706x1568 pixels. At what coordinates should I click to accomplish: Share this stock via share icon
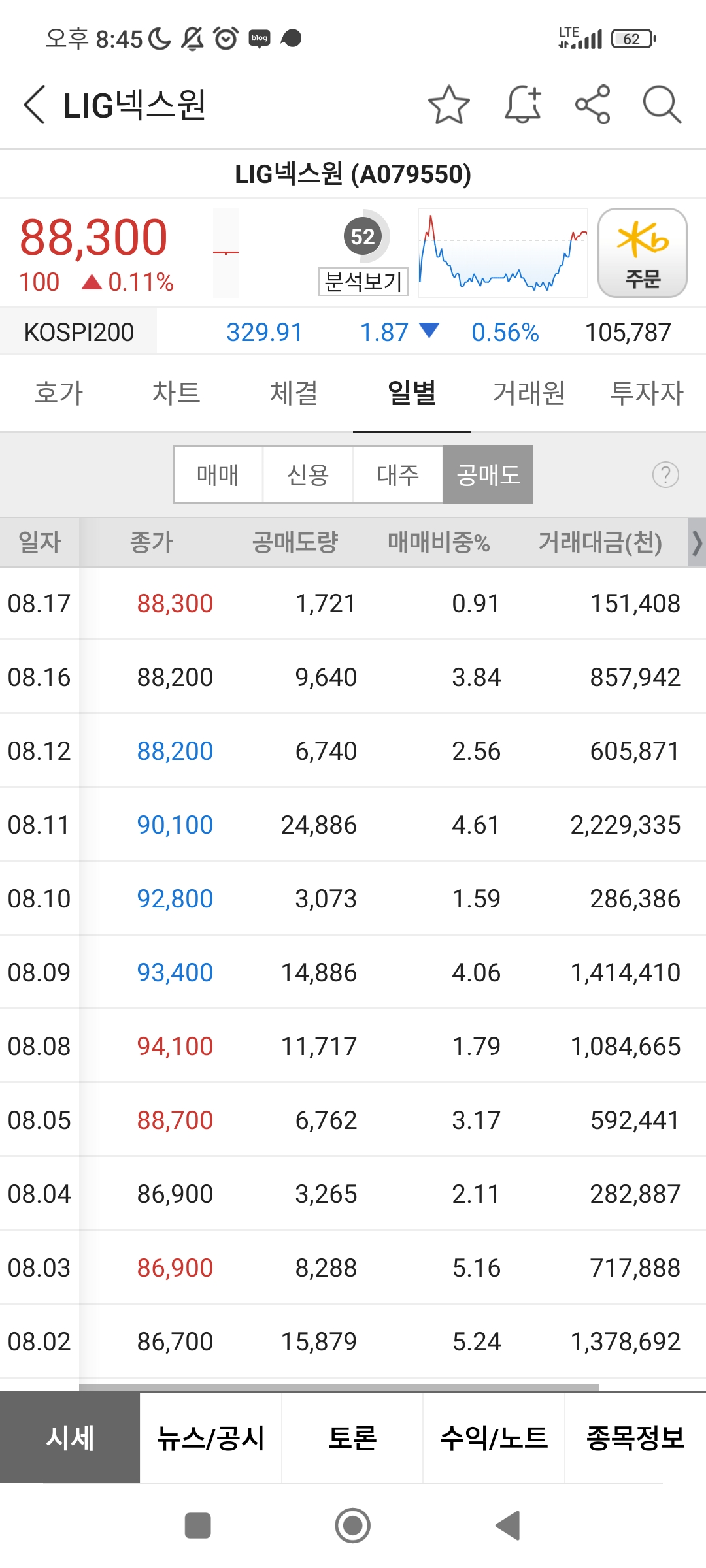click(592, 105)
